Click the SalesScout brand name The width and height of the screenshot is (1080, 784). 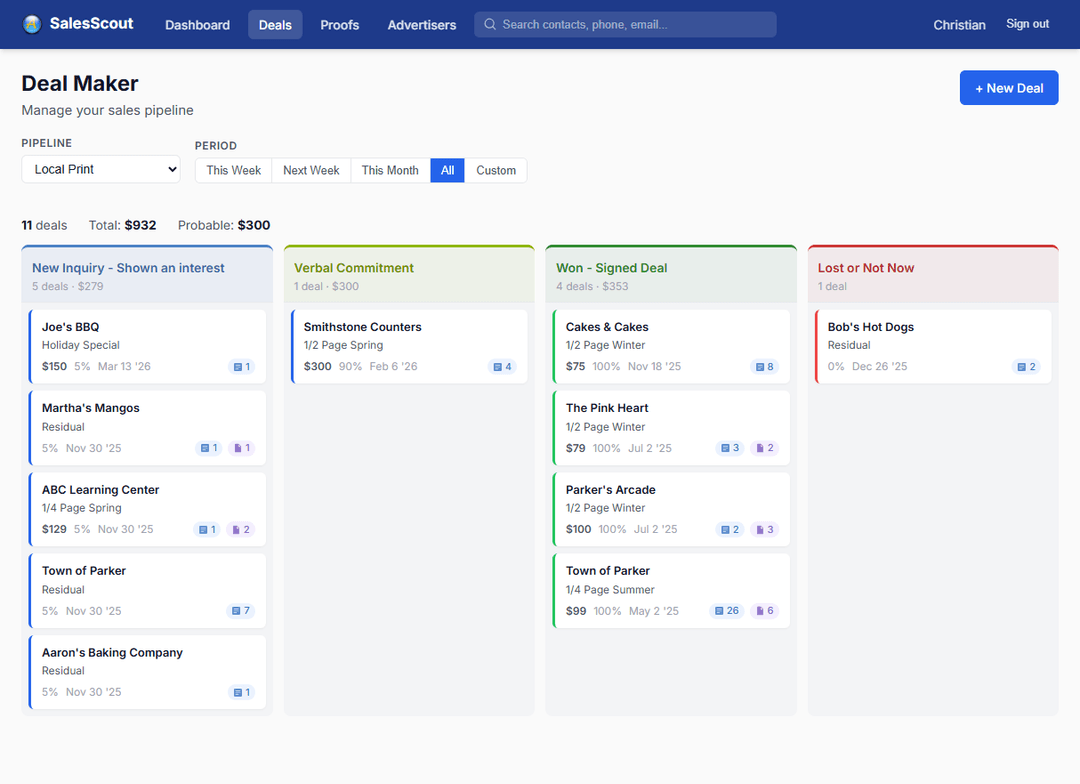pyautogui.click(x=92, y=23)
